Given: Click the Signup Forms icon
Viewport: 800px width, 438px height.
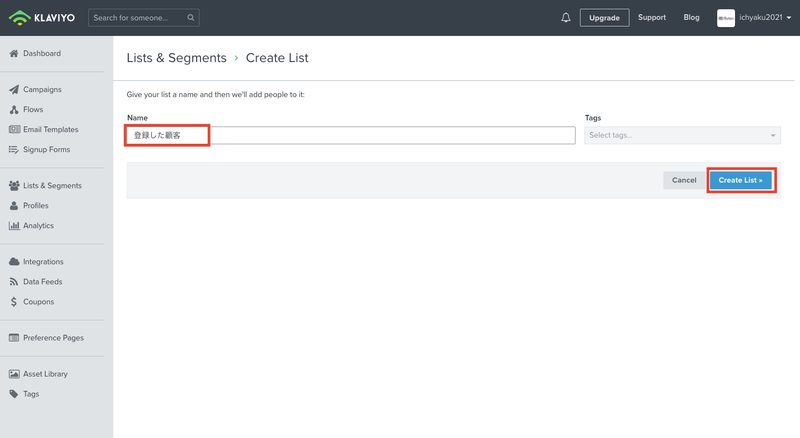Looking at the screenshot, I should pyautogui.click(x=14, y=150).
